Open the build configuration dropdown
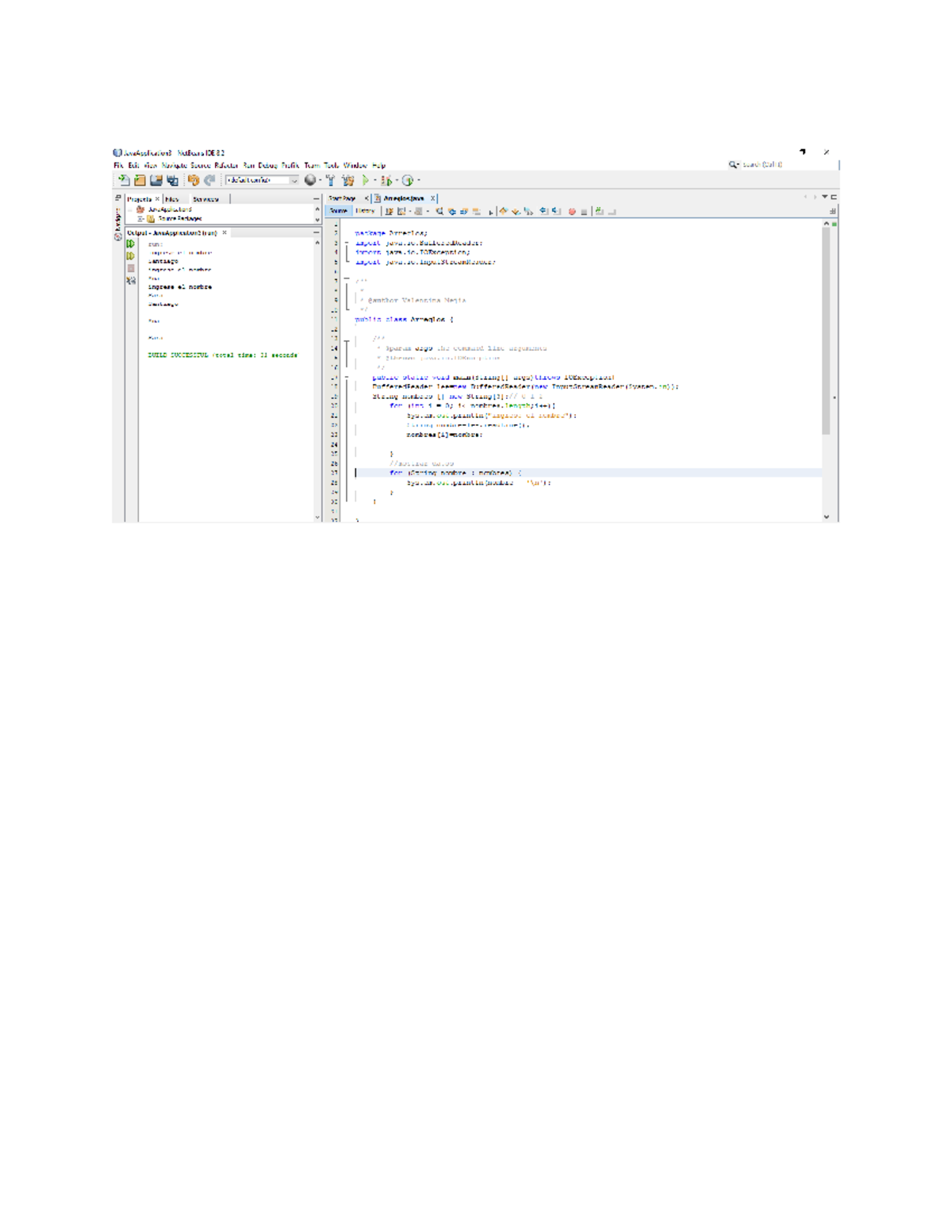The image size is (952, 1232). (294, 180)
